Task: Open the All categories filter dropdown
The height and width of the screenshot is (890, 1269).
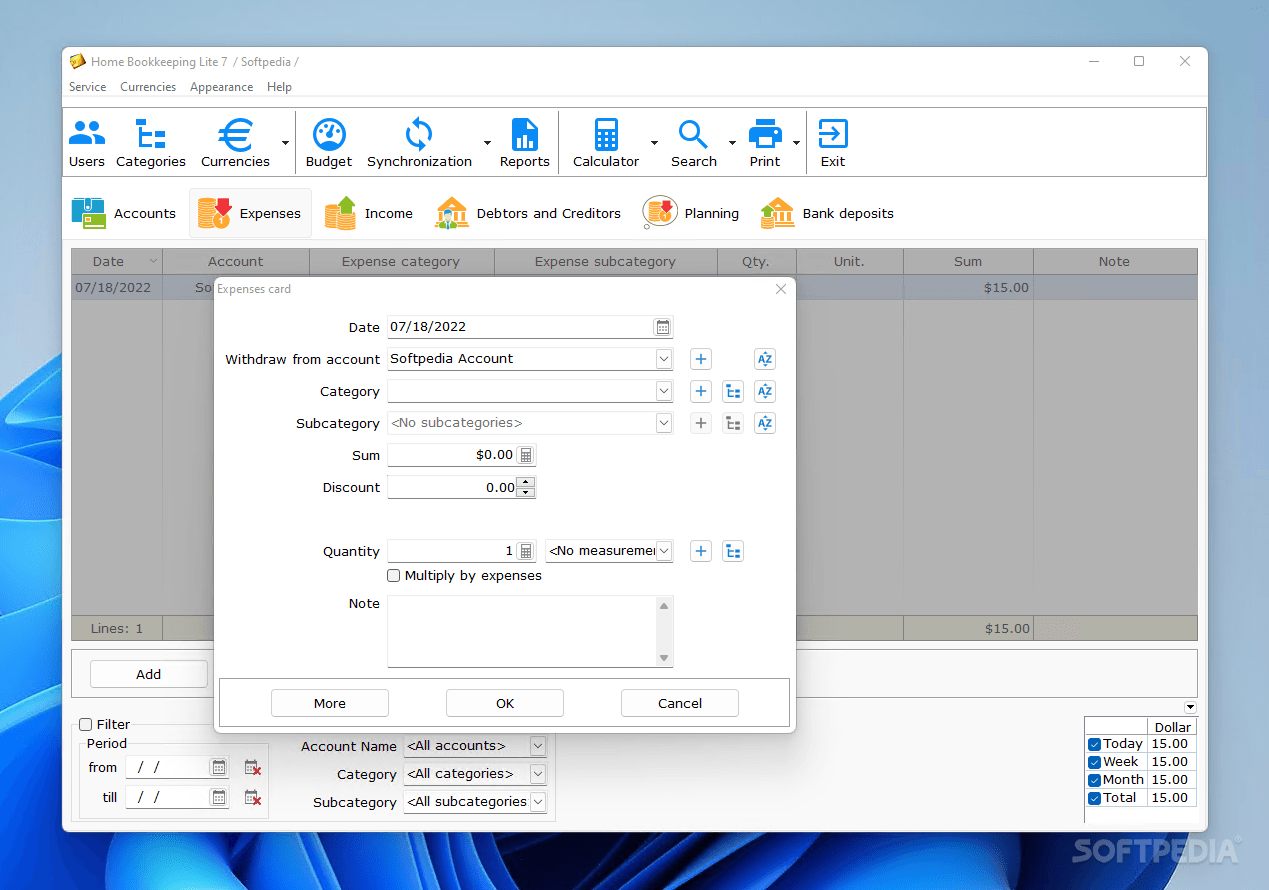Action: 538,774
